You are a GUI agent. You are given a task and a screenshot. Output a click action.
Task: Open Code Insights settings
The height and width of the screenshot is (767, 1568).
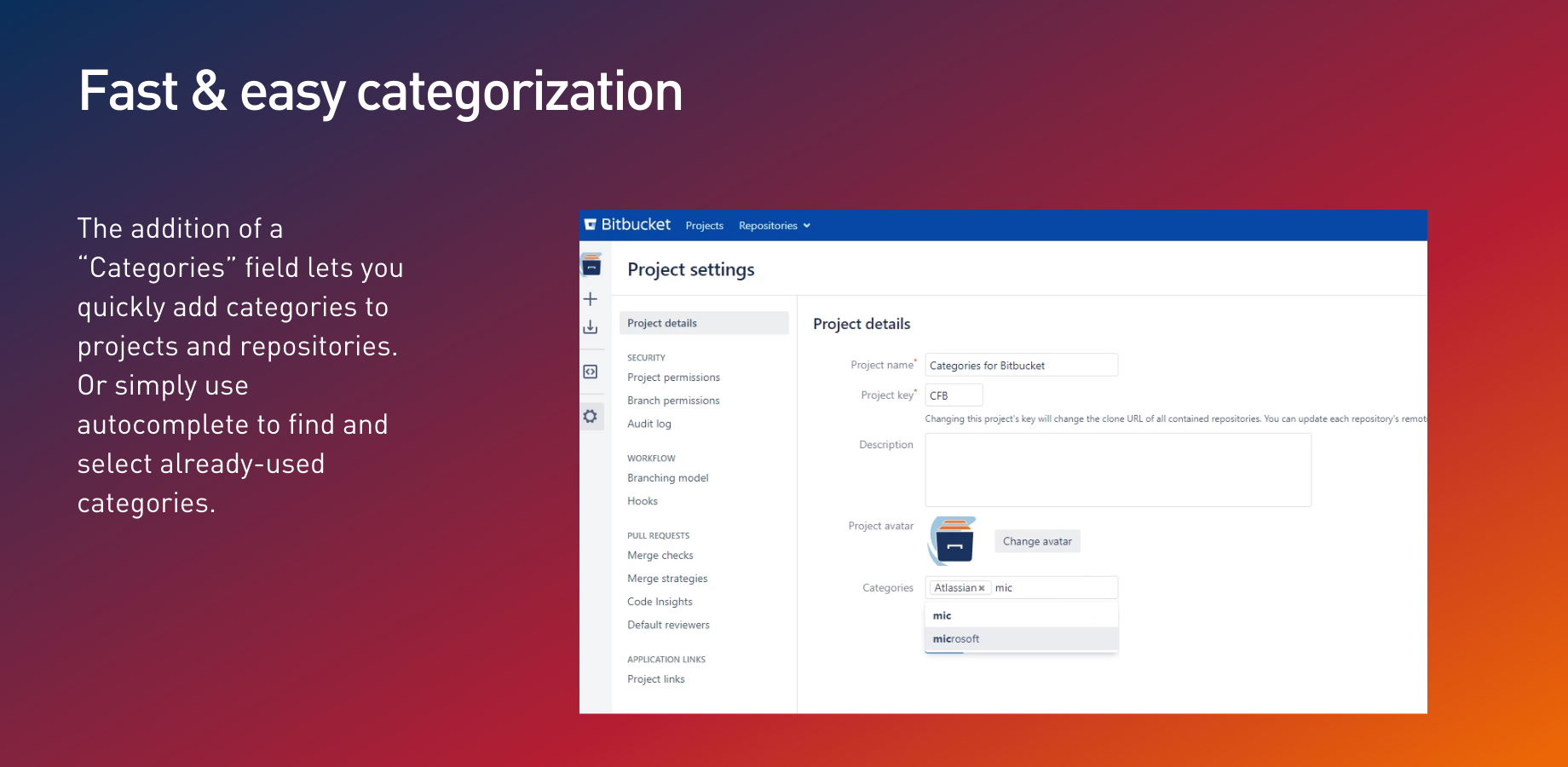pyautogui.click(x=660, y=602)
